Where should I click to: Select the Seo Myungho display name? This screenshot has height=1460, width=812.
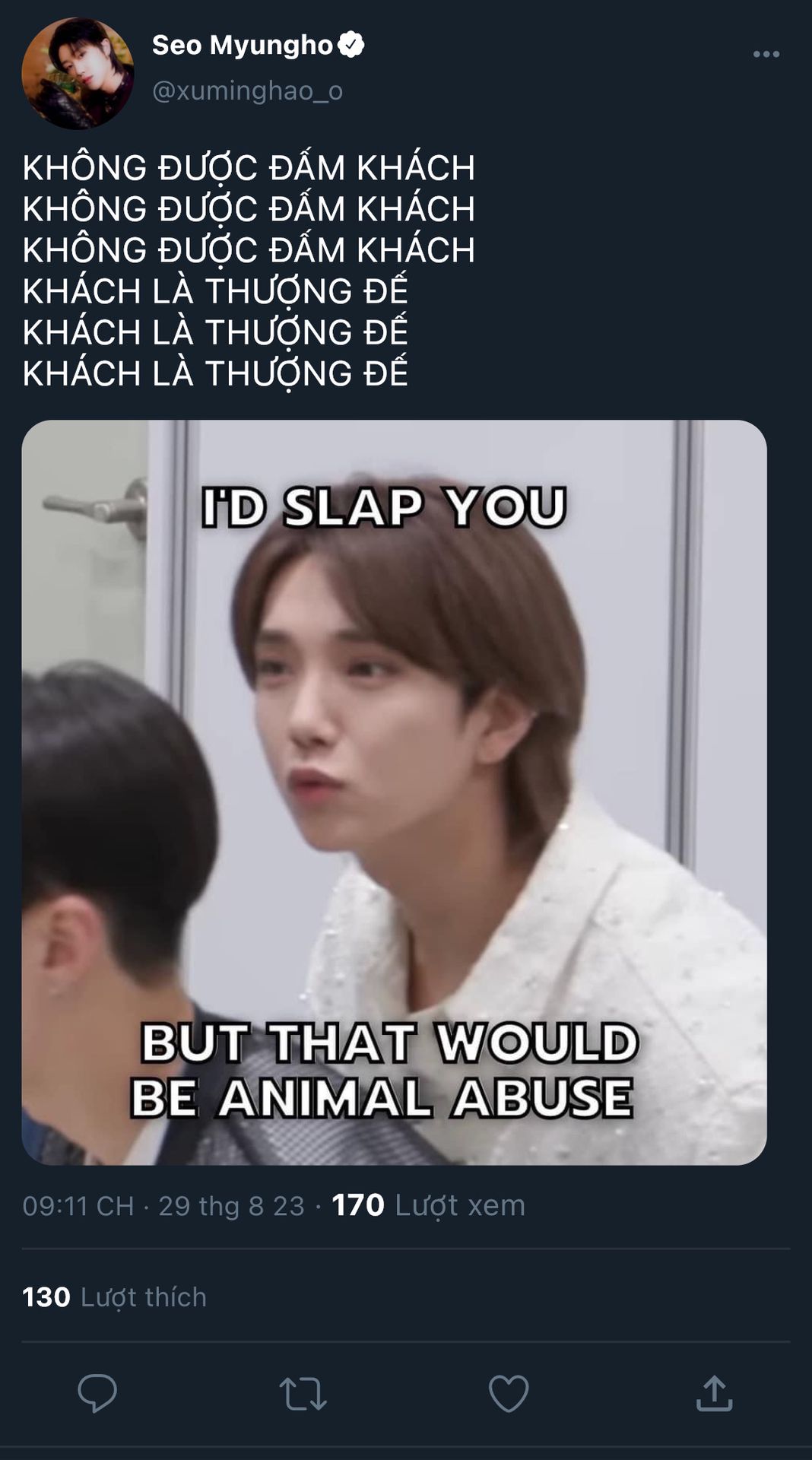point(243,45)
